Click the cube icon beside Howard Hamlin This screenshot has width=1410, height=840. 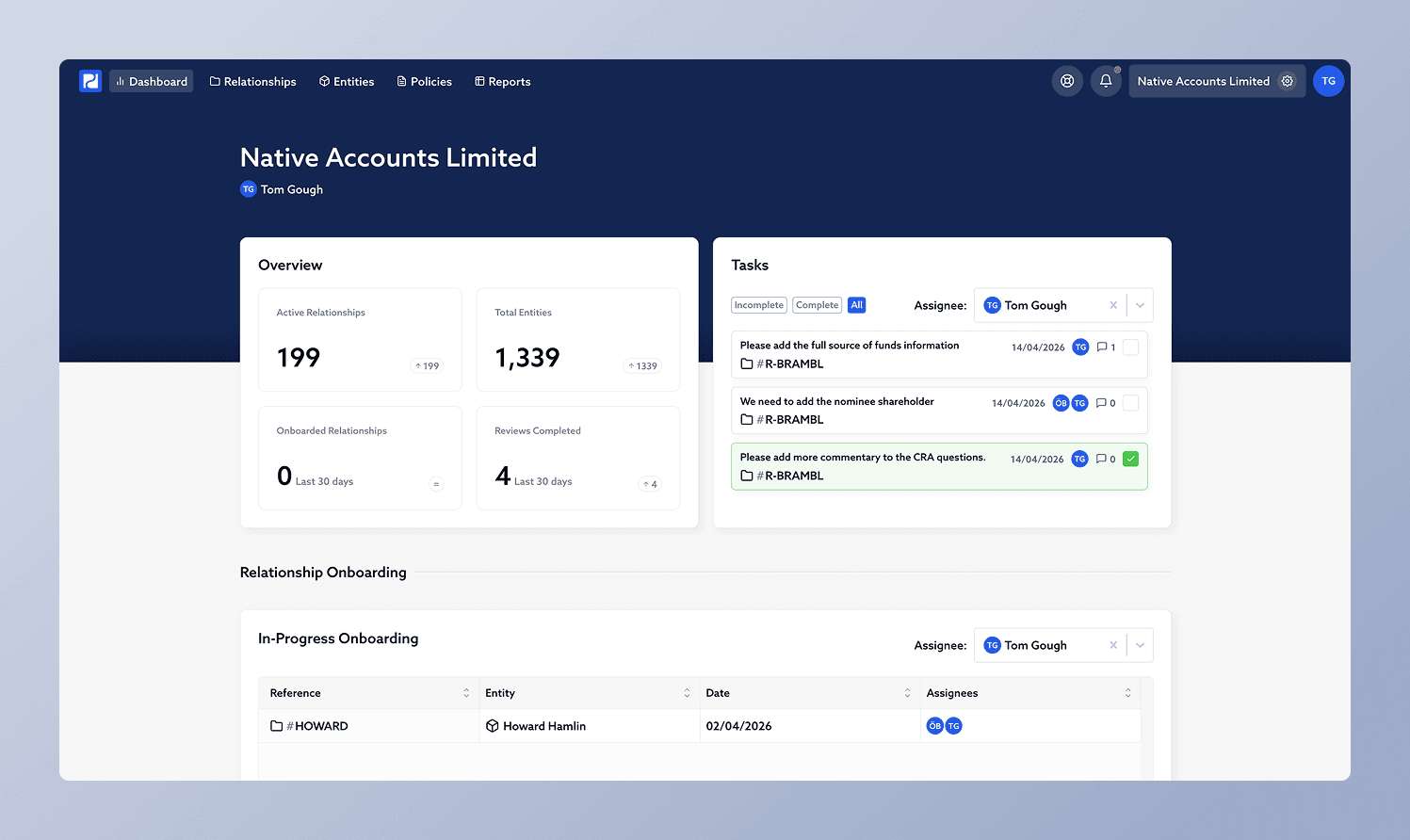click(x=492, y=726)
